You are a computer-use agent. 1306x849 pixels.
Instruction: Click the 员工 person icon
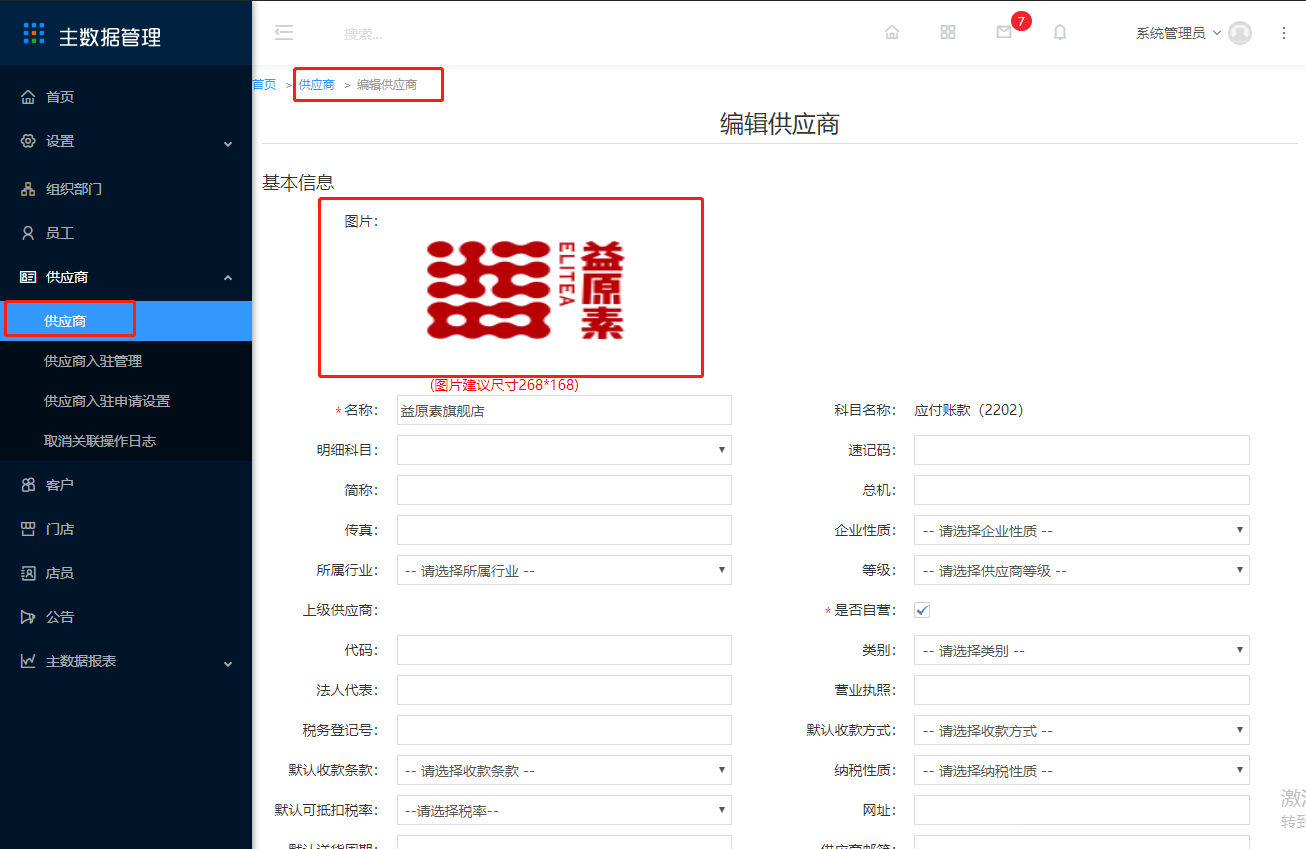tap(28, 233)
